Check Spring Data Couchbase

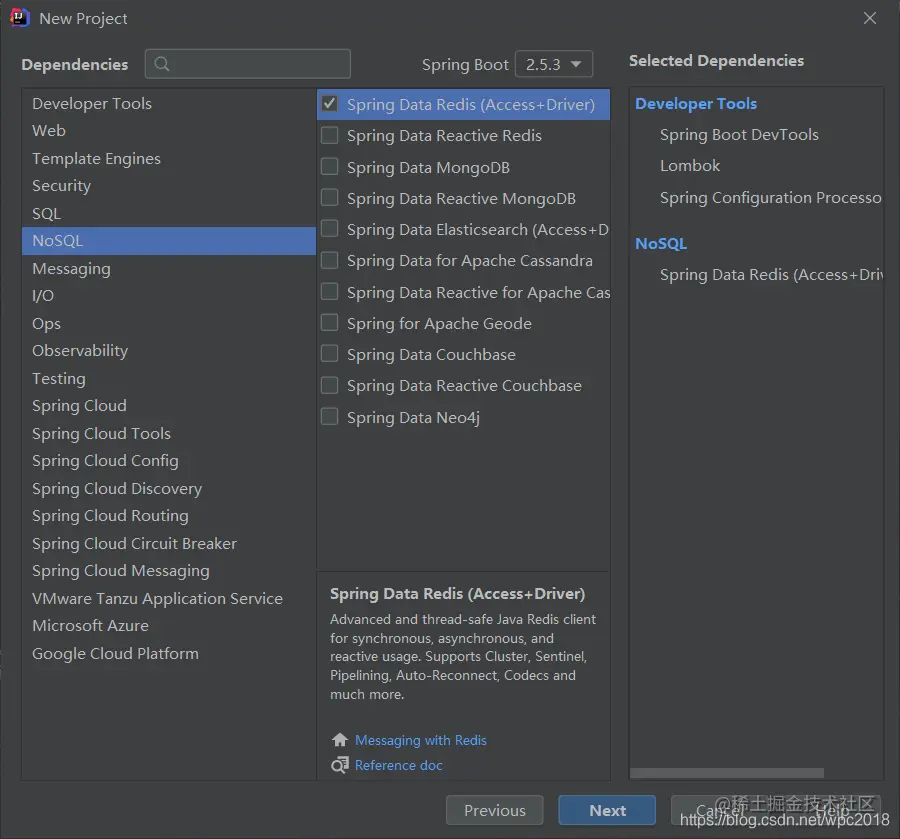pos(329,354)
